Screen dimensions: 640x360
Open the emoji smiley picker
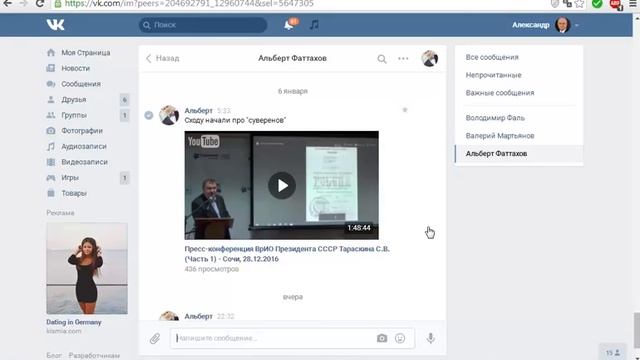(x=400, y=338)
